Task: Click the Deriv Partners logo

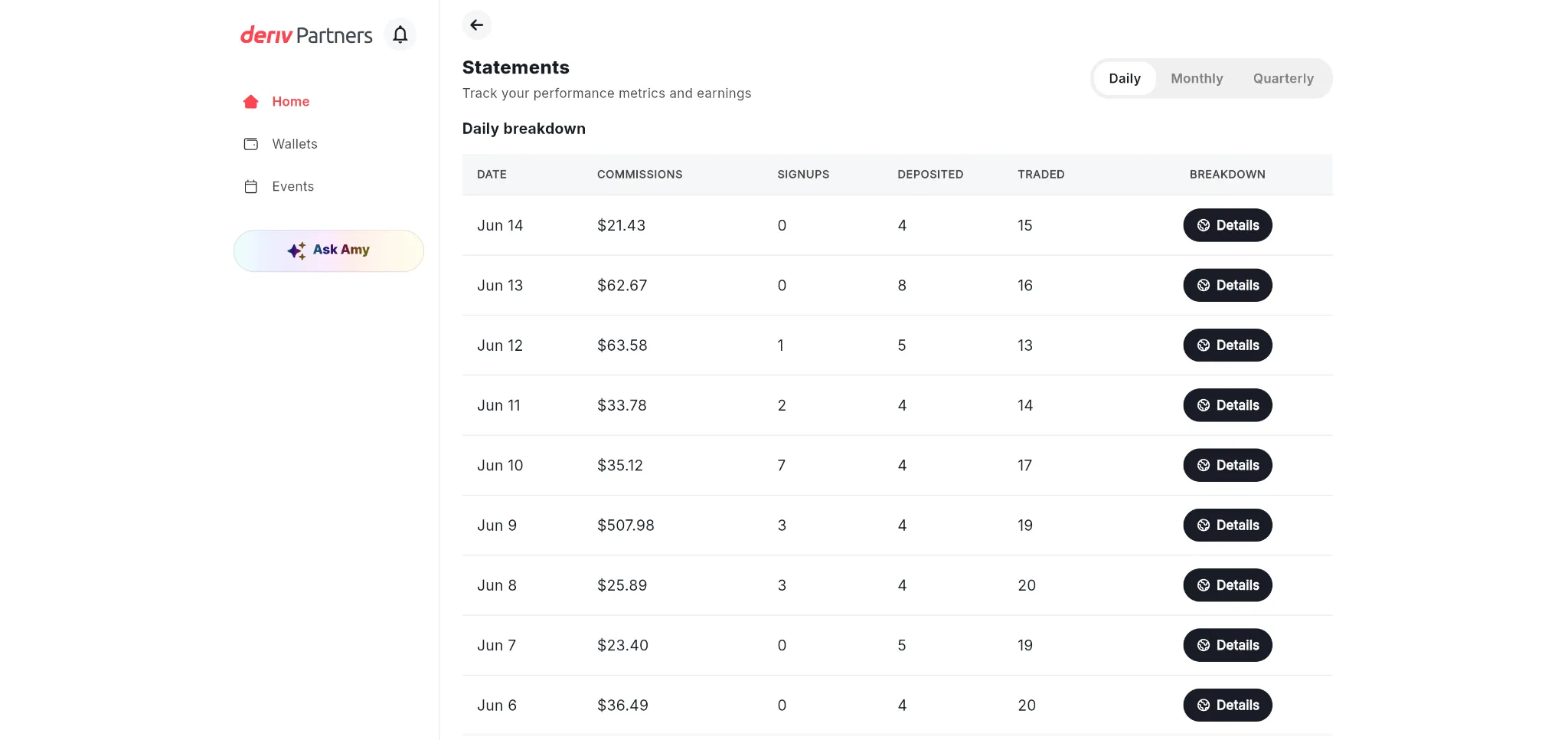Action: (x=306, y=35)
